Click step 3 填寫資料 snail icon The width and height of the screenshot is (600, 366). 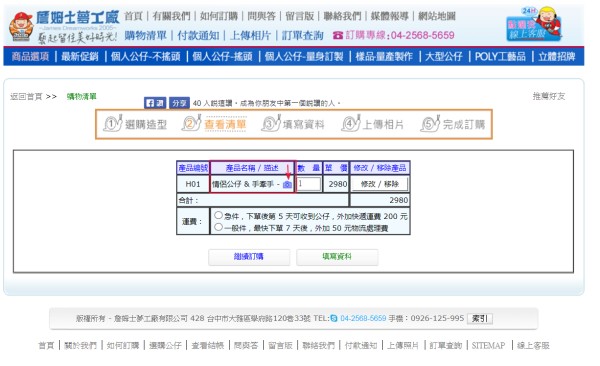tap(271, 124)
